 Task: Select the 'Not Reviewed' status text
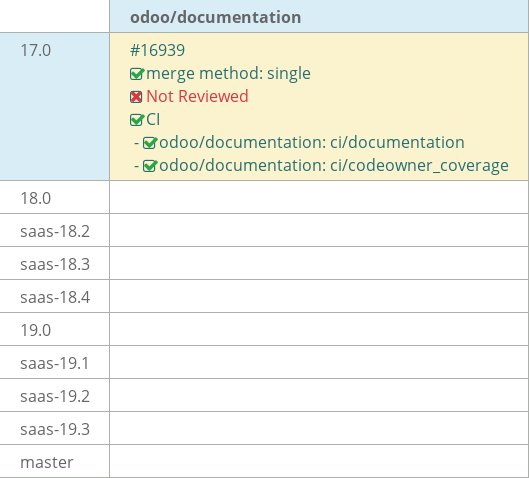tap(197, 96)
